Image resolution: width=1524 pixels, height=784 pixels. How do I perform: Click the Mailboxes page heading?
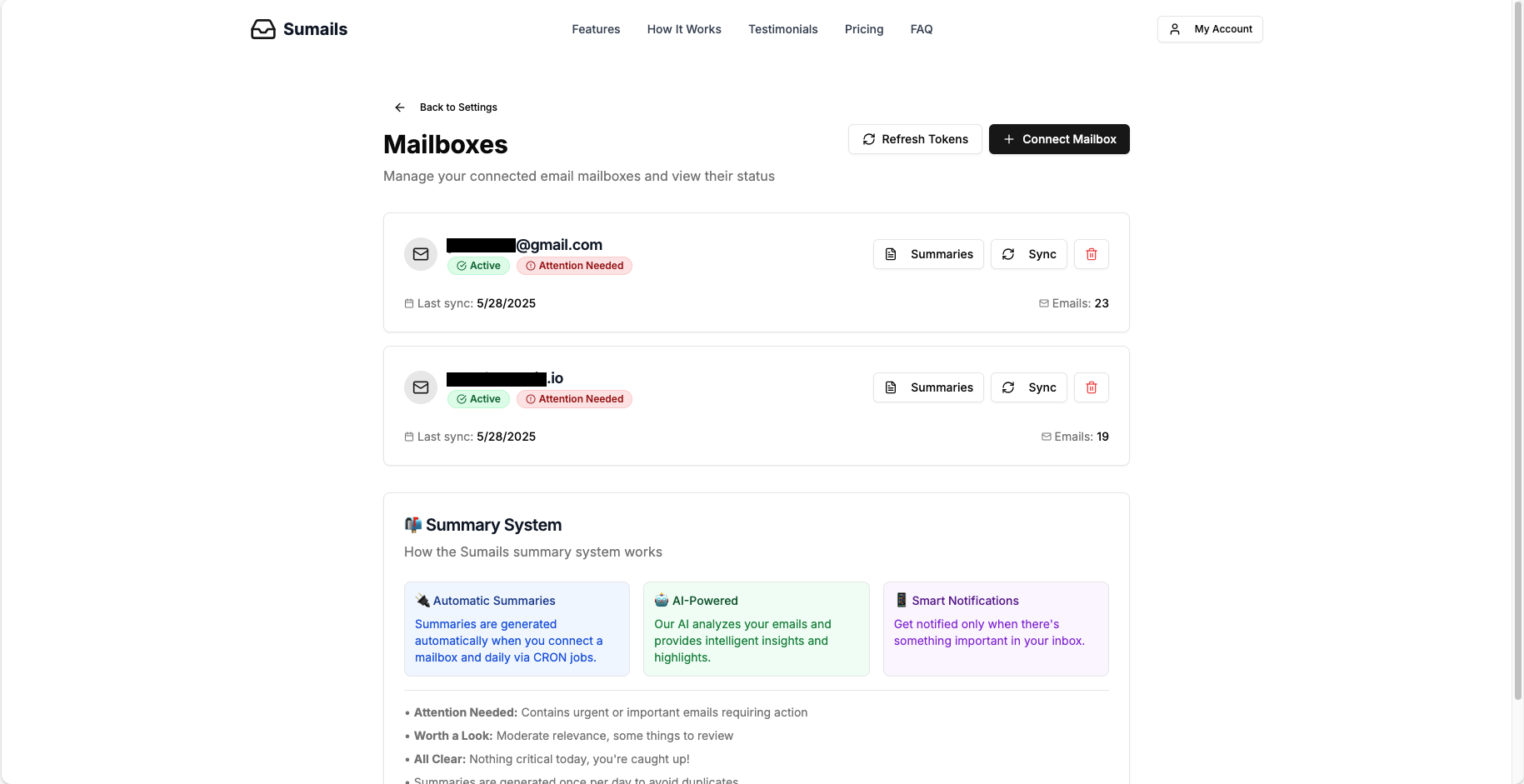445,144
